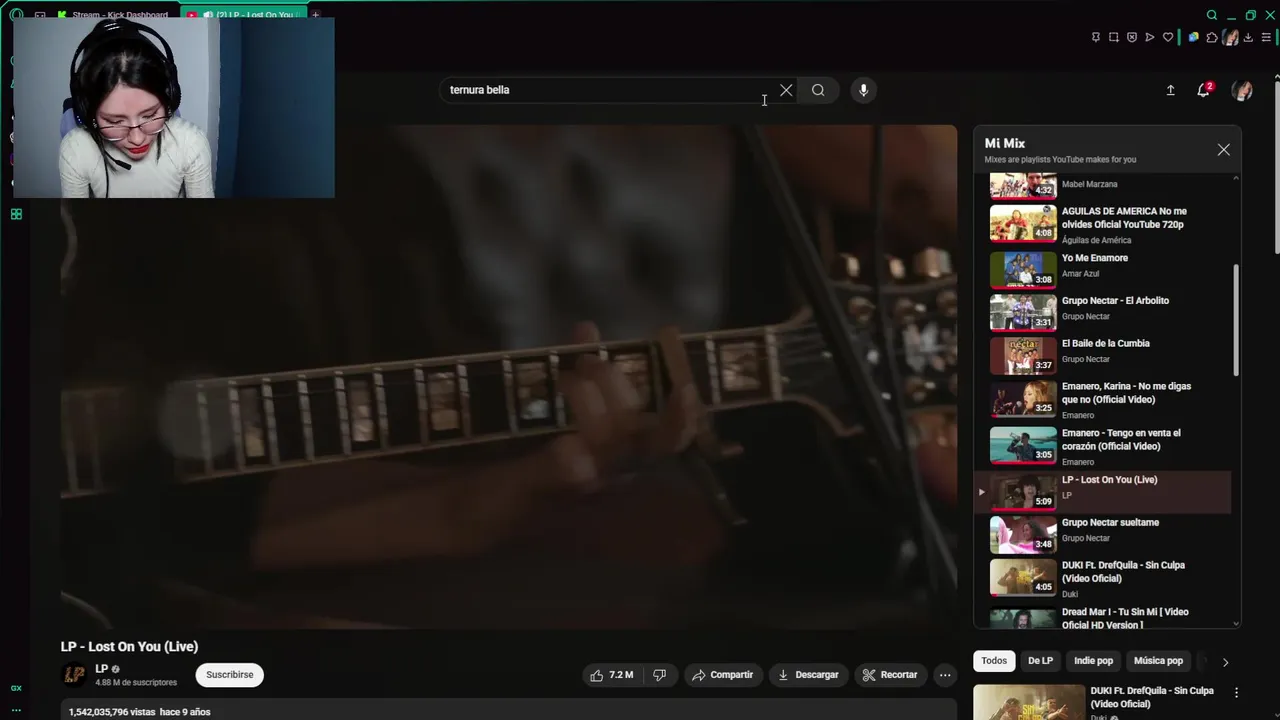This screenshot has width=1280, height=720.
Task: Click the magnifier search button
Action: click(x=818, y=90)
